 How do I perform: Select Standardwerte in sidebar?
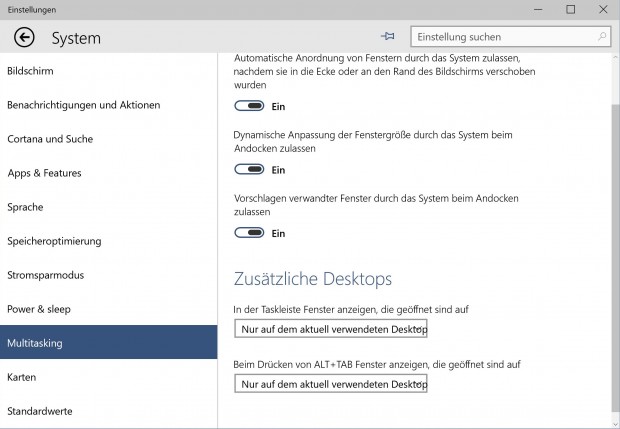point(108,411)
